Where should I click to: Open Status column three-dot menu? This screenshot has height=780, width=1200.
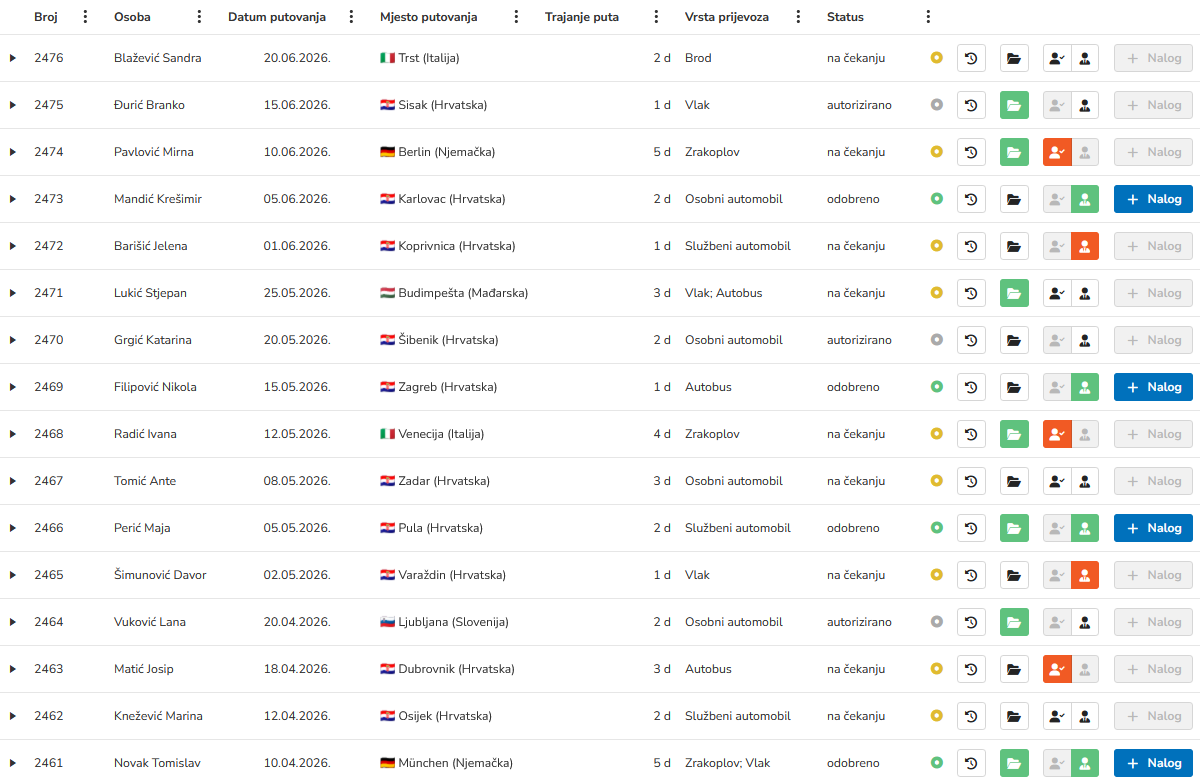pos(929,17)
